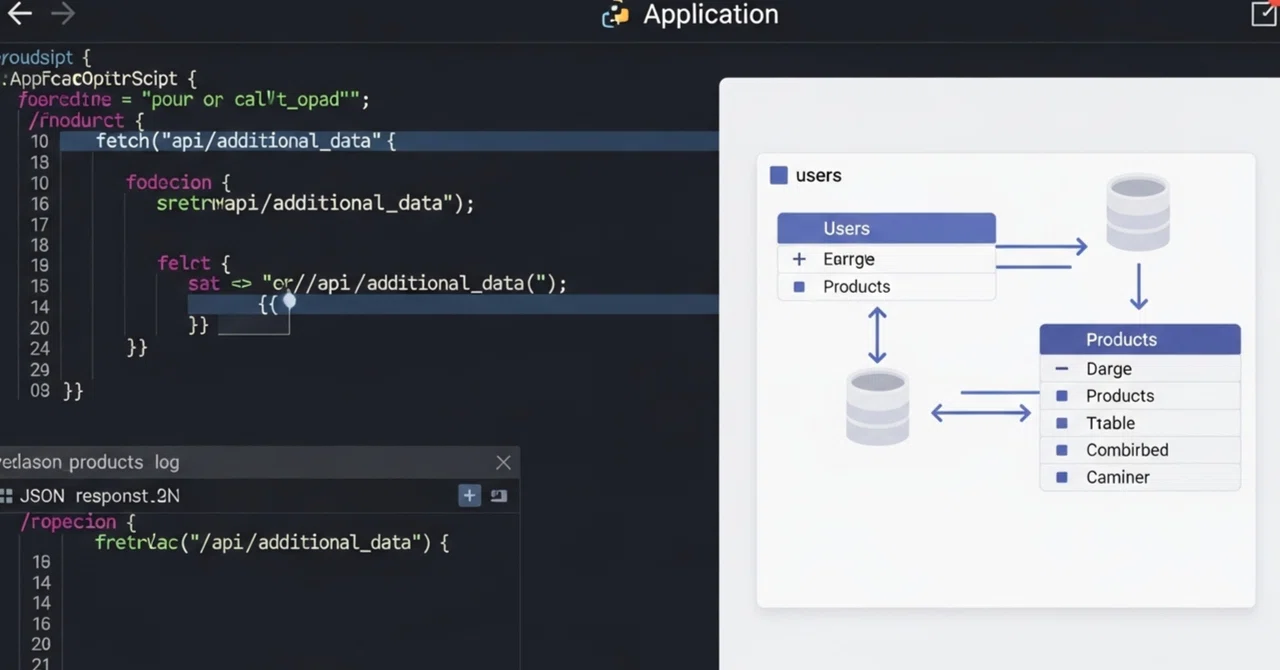The image size is (1280, 670).
Task: Click the fodecion { code line
Action: pyautogui.click(x=178, y=182)
